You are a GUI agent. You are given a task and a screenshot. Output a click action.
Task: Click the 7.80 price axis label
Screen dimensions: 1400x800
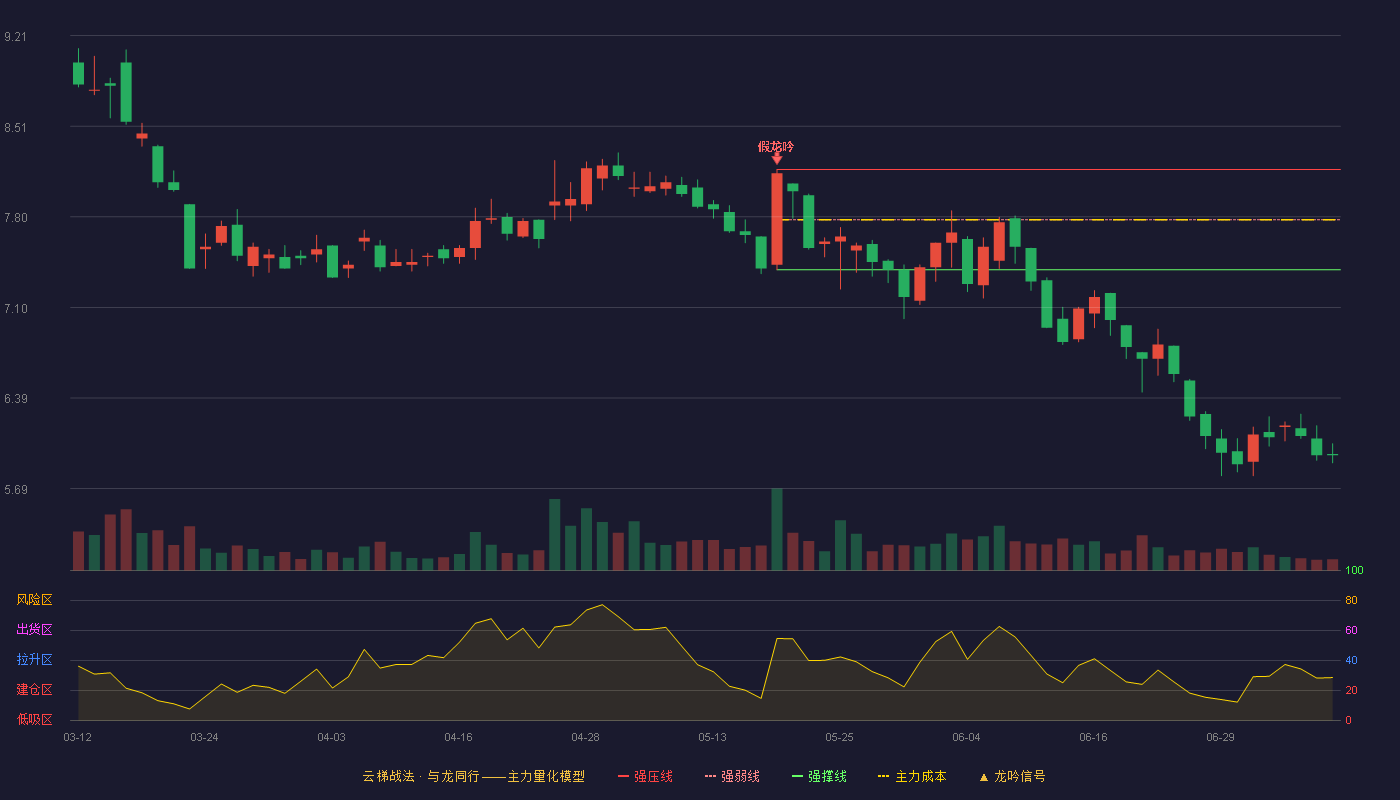(x=15, y=218)
